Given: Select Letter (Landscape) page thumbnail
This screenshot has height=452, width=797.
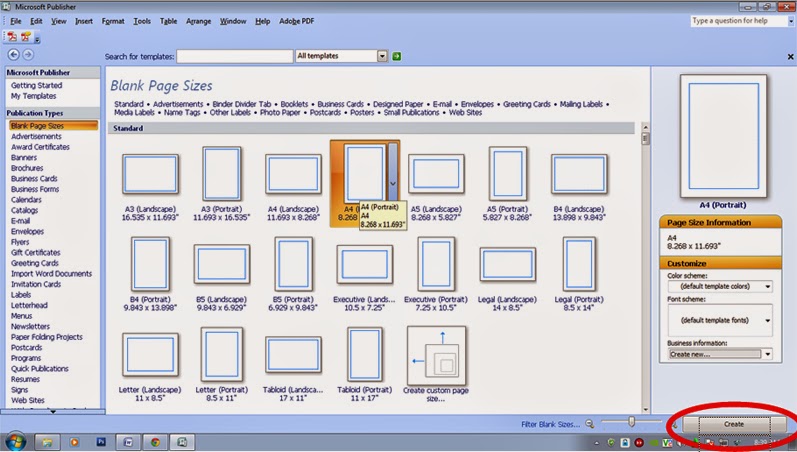Looking at the screenshot, I should click(x=150, y=354).
